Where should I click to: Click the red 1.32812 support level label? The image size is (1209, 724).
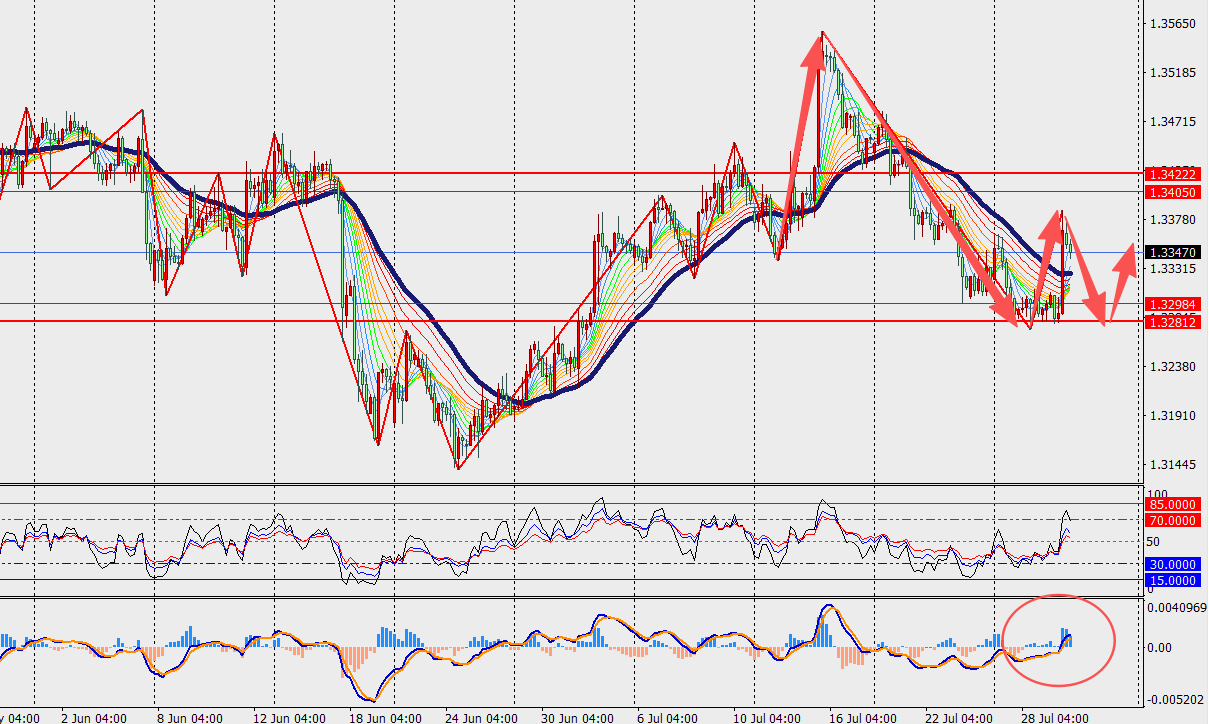[1173, 321]
